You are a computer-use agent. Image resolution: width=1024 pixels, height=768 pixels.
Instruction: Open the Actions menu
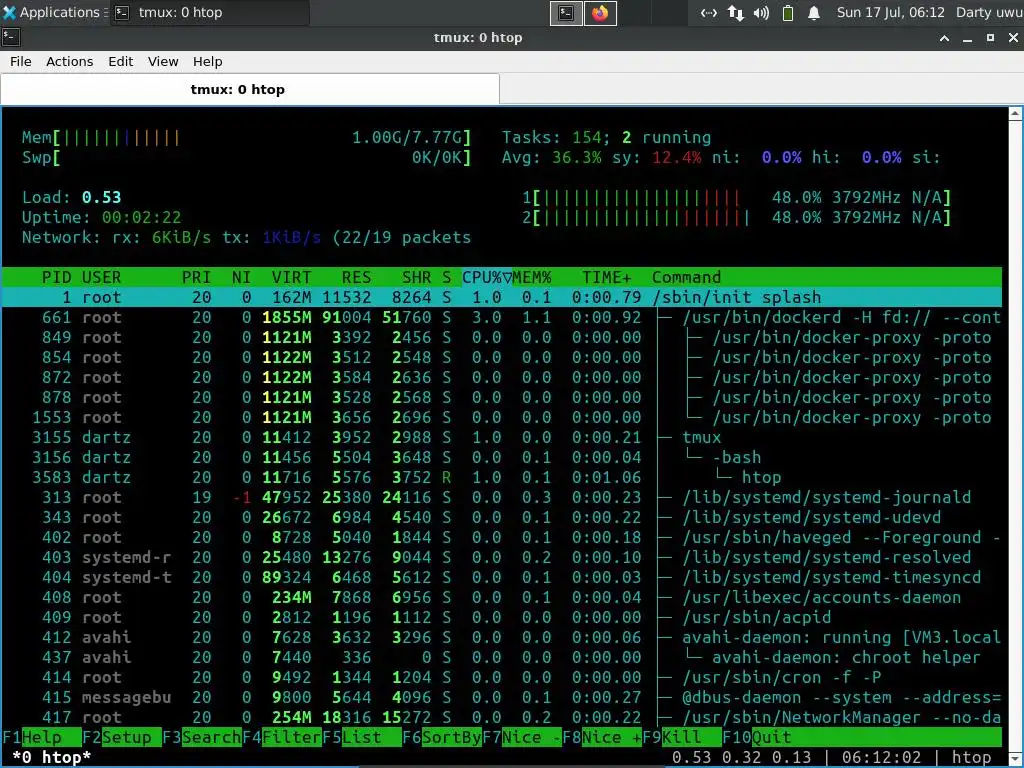tap(69, 61)
